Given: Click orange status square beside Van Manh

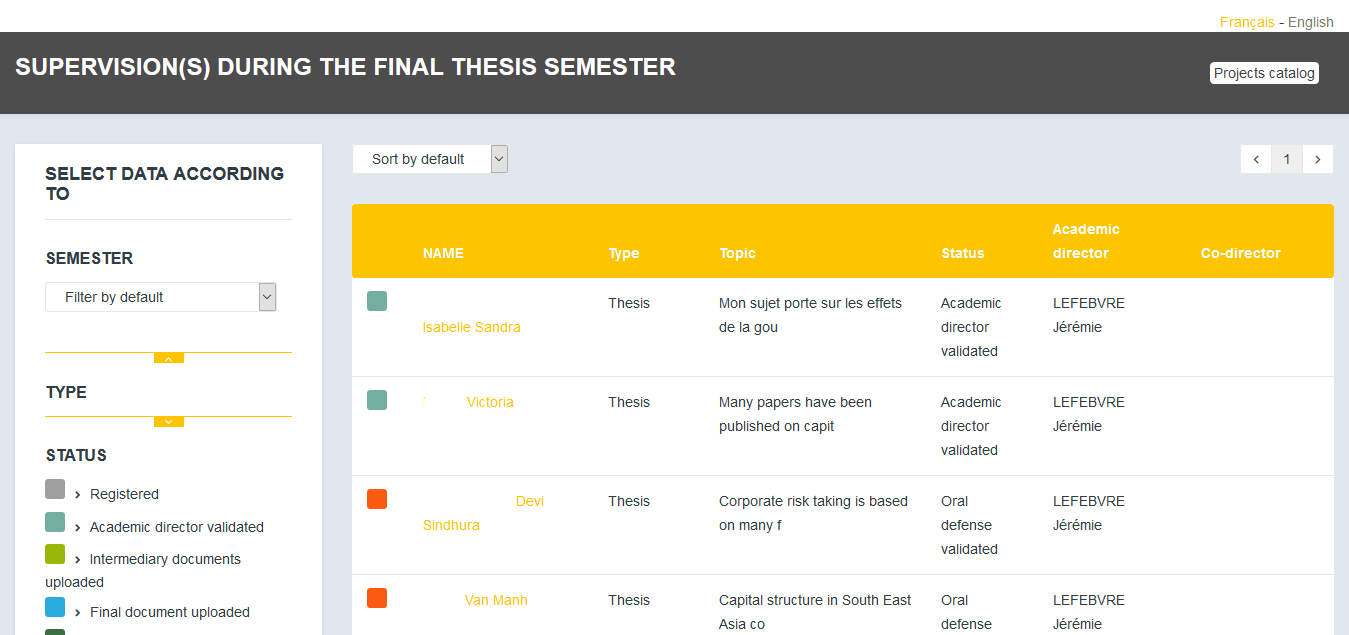Looking at the screenshot, I should [x=377, y=598].
